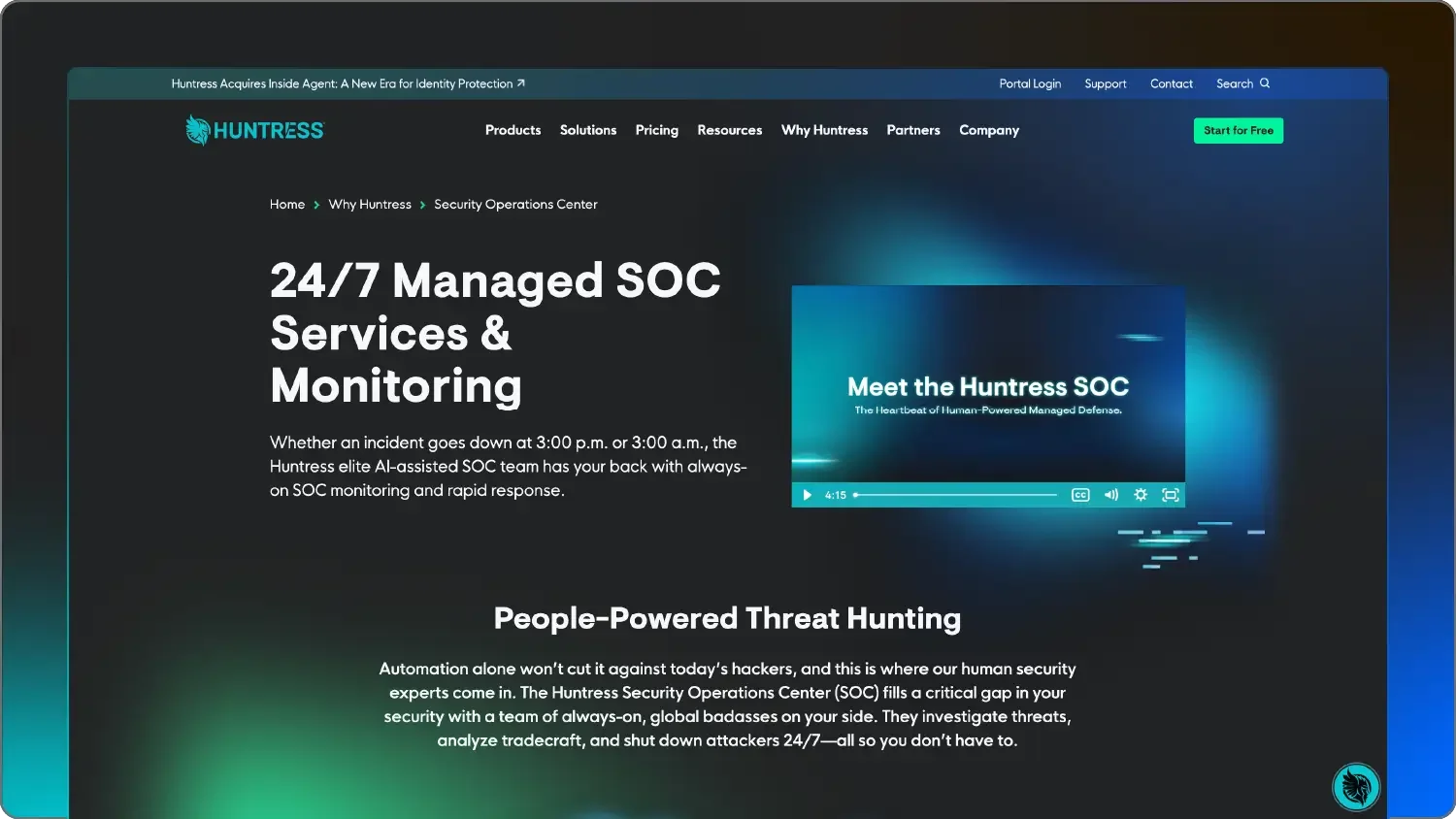Open the Contact page
The image size is (1456, 819).
[x=1171, y=83]
